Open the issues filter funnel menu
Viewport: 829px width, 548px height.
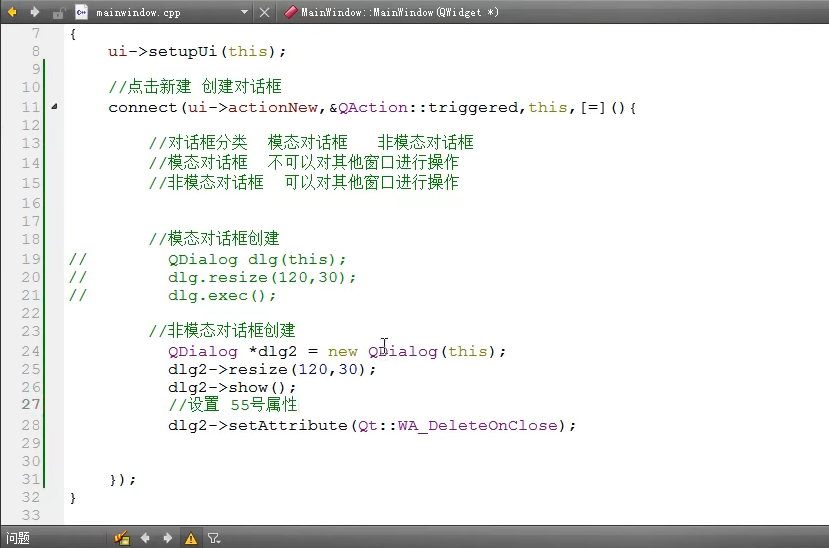[x=214, y=538]
